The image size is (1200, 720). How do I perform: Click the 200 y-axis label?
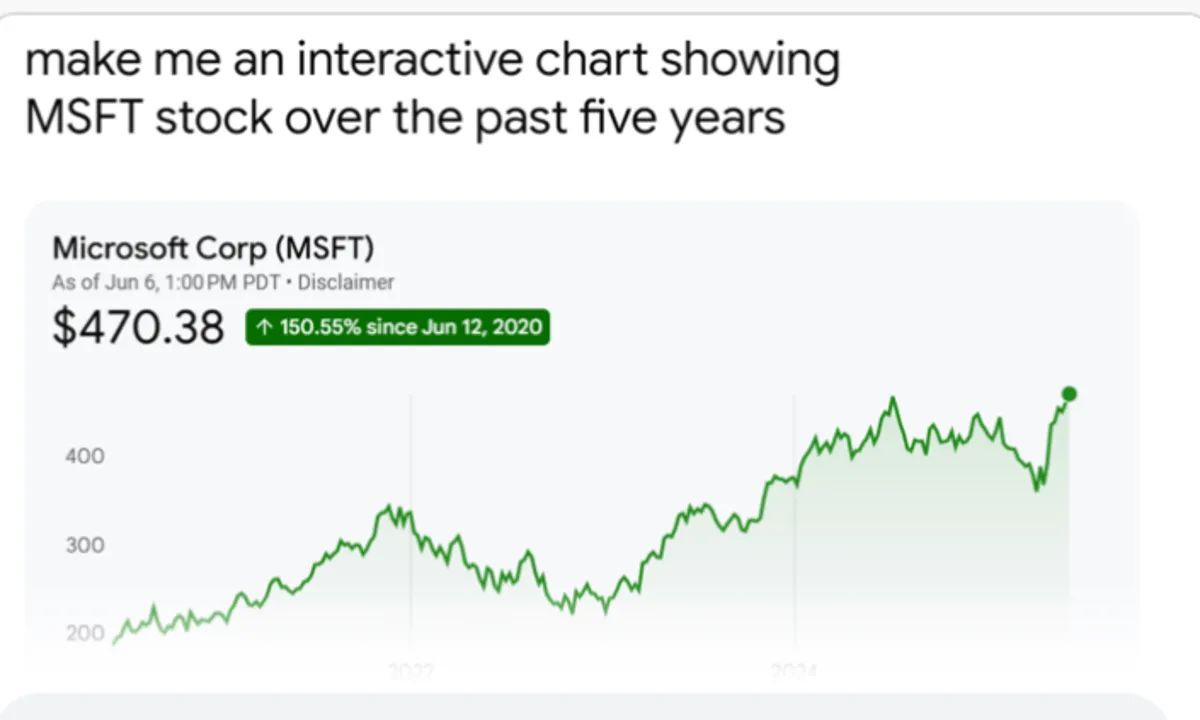[85, 633]
